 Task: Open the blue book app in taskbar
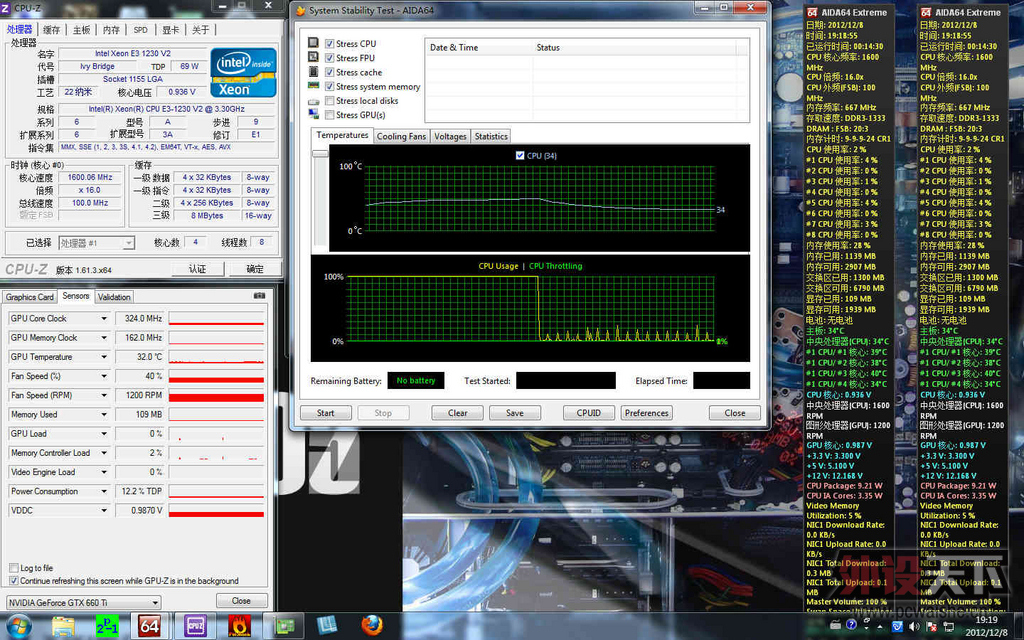coord(327,625)
